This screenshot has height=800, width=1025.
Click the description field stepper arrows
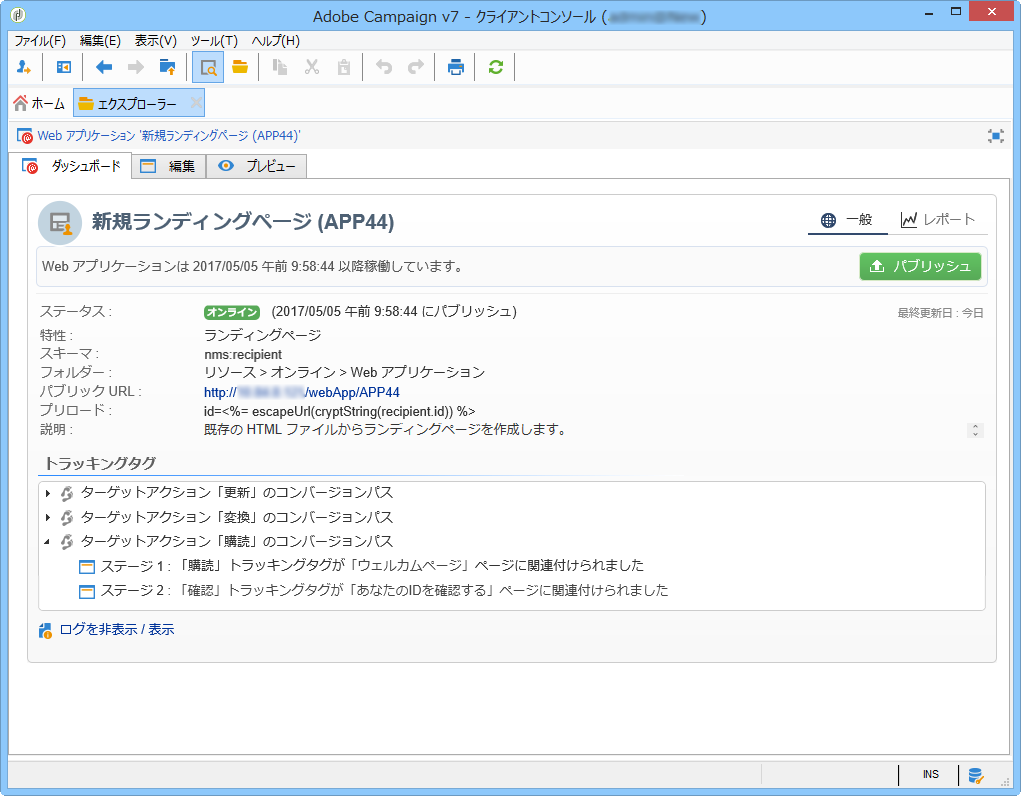tap(975, 431)
